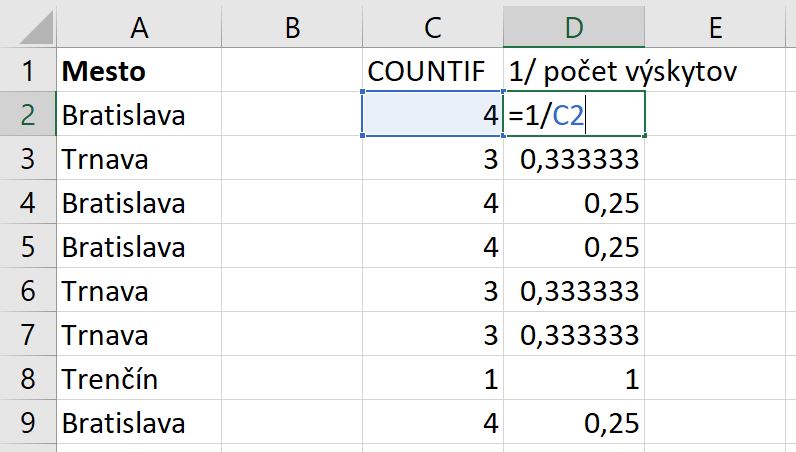Click cell C7 with value 3
Screen dimensions: 796x452
(x=433, y=334)
